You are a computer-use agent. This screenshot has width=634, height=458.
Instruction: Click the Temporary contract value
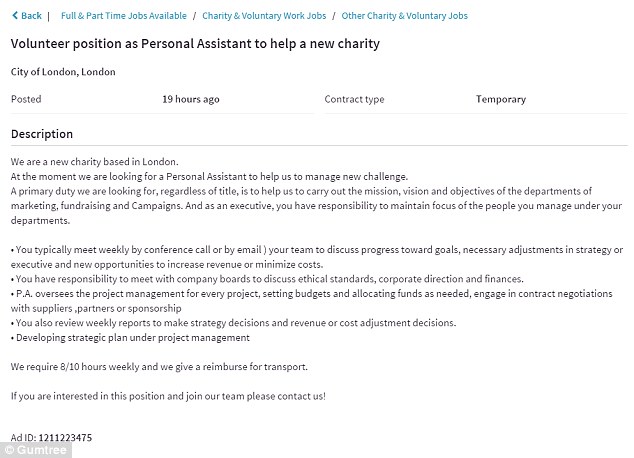click(501, 100)
